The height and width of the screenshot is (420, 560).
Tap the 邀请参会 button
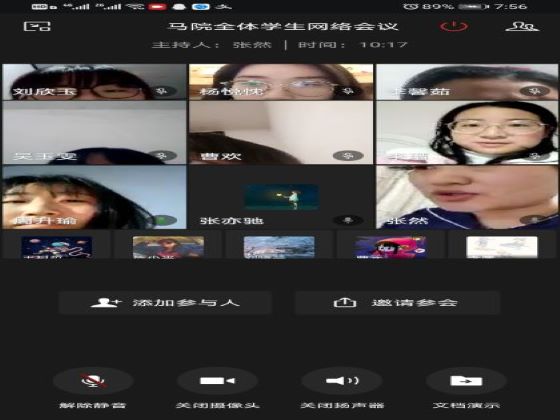[397, 303]
